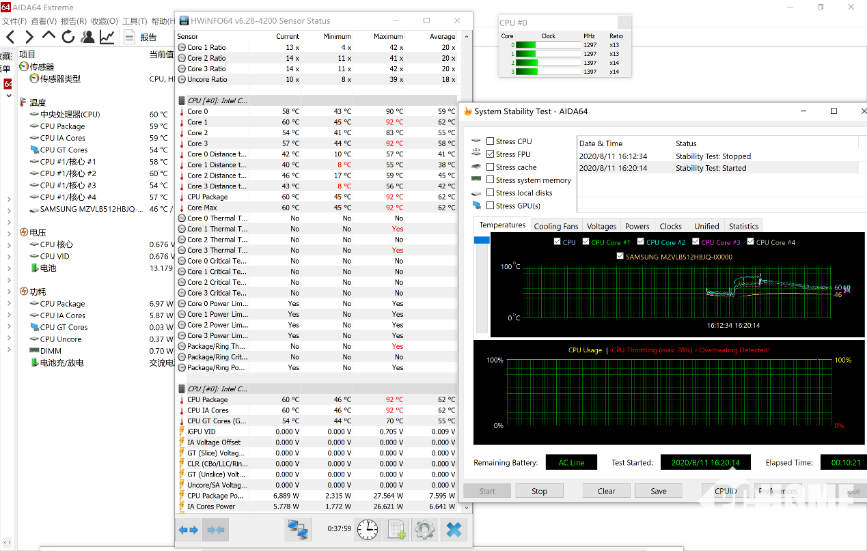Screen dimensions: 867x551
Task: Click the up-level arrow in AIDA64 toolbar
Action: coord(49,36)
